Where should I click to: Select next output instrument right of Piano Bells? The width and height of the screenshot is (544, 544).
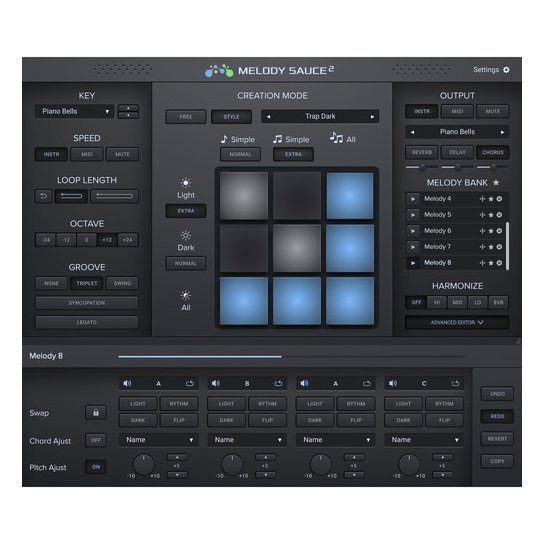point(502,132)
